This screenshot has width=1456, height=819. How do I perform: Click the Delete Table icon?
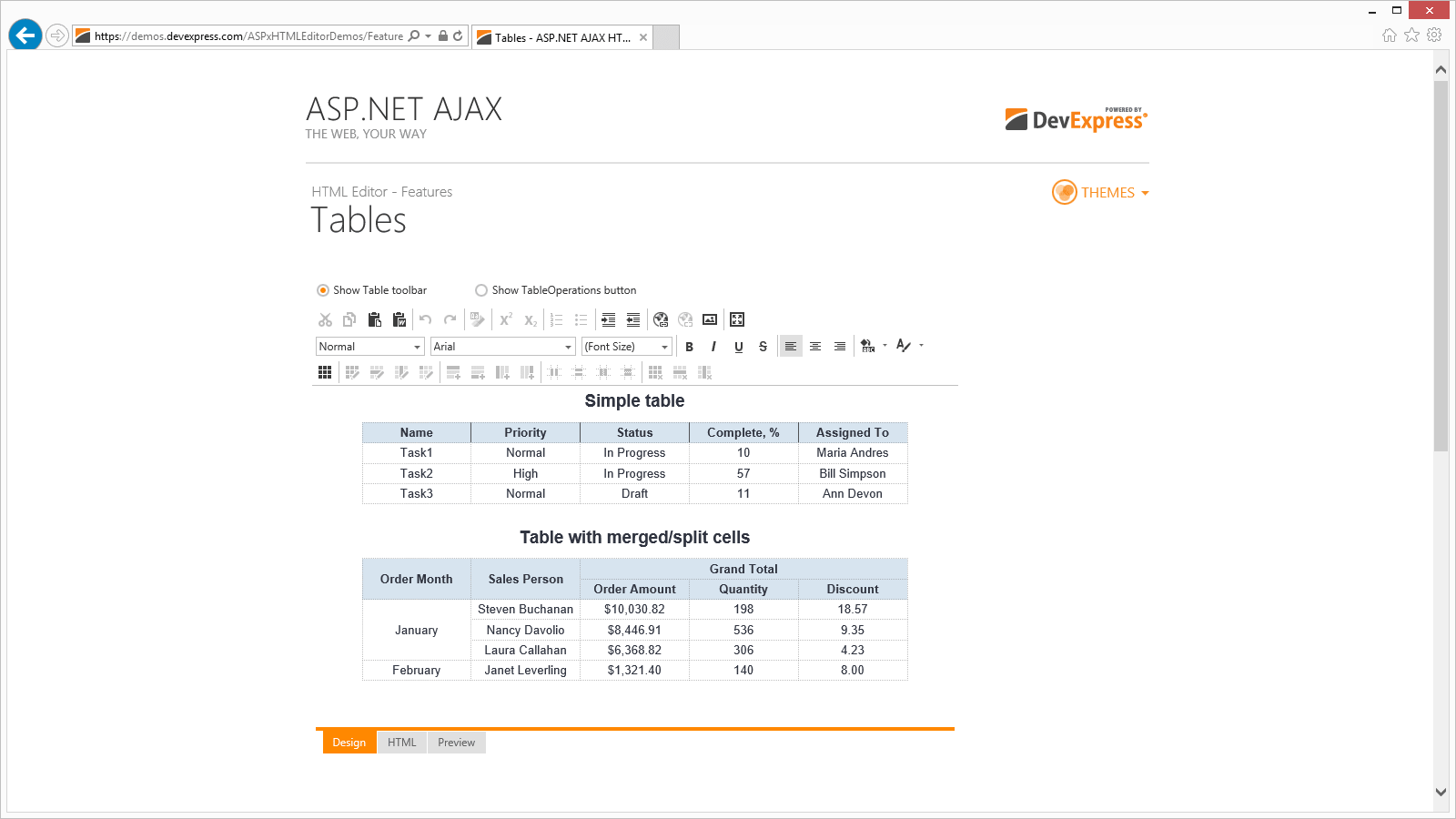(655, 372)
